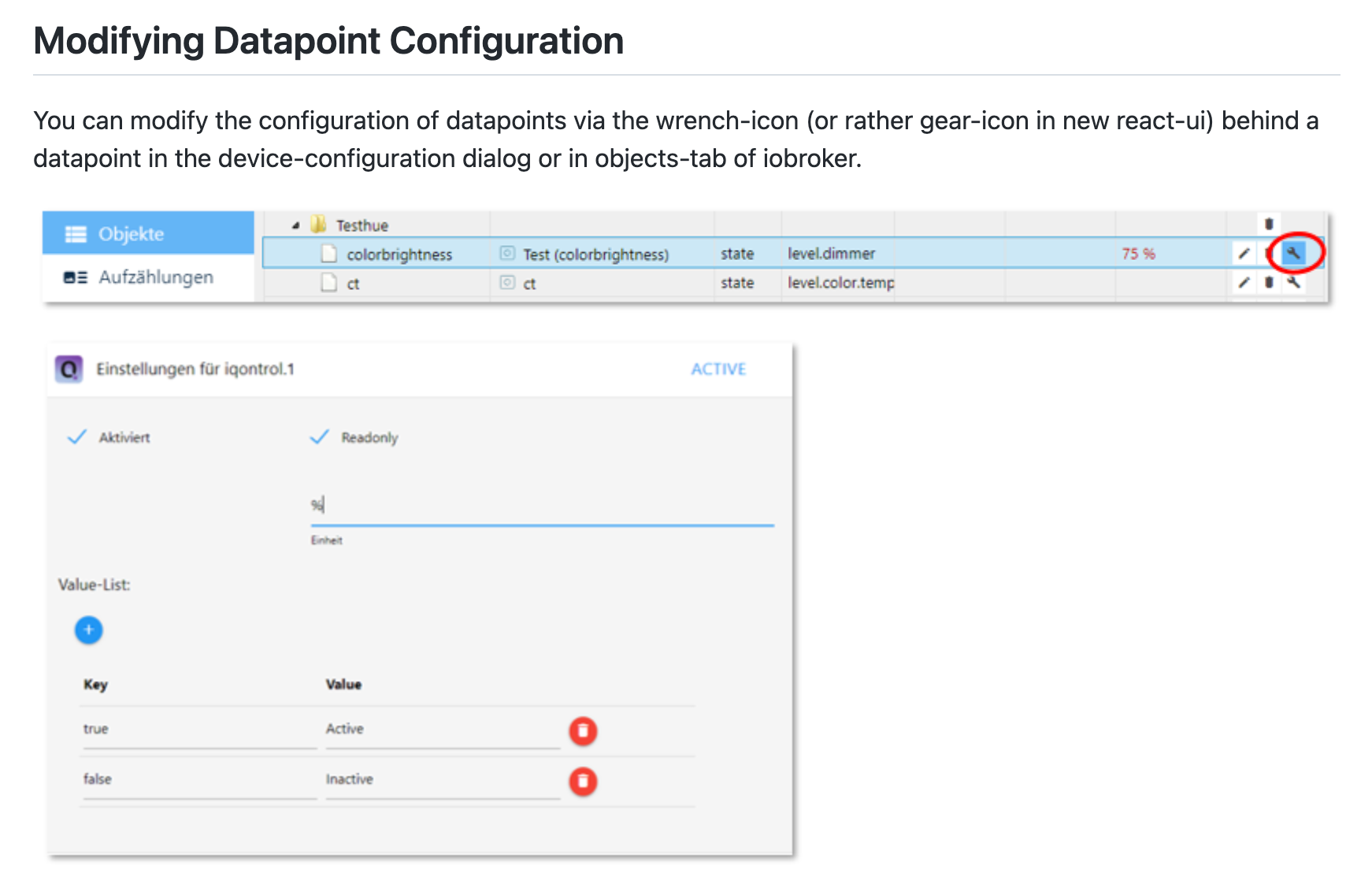Toggle the Readonly checkbox

tap(319, 437)
